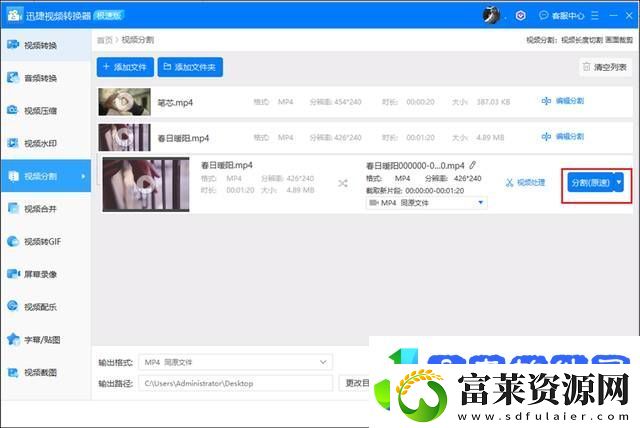
Task: Open the 输出格式 combo box
Action: [236, 362]
